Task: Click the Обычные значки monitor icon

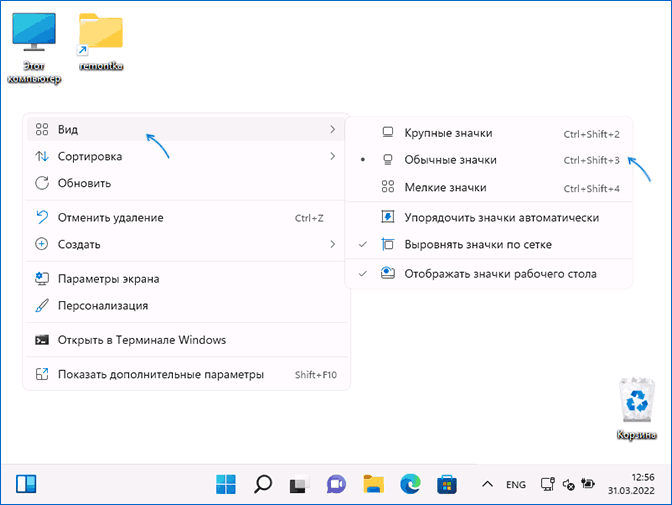Action: click(388, 160)
